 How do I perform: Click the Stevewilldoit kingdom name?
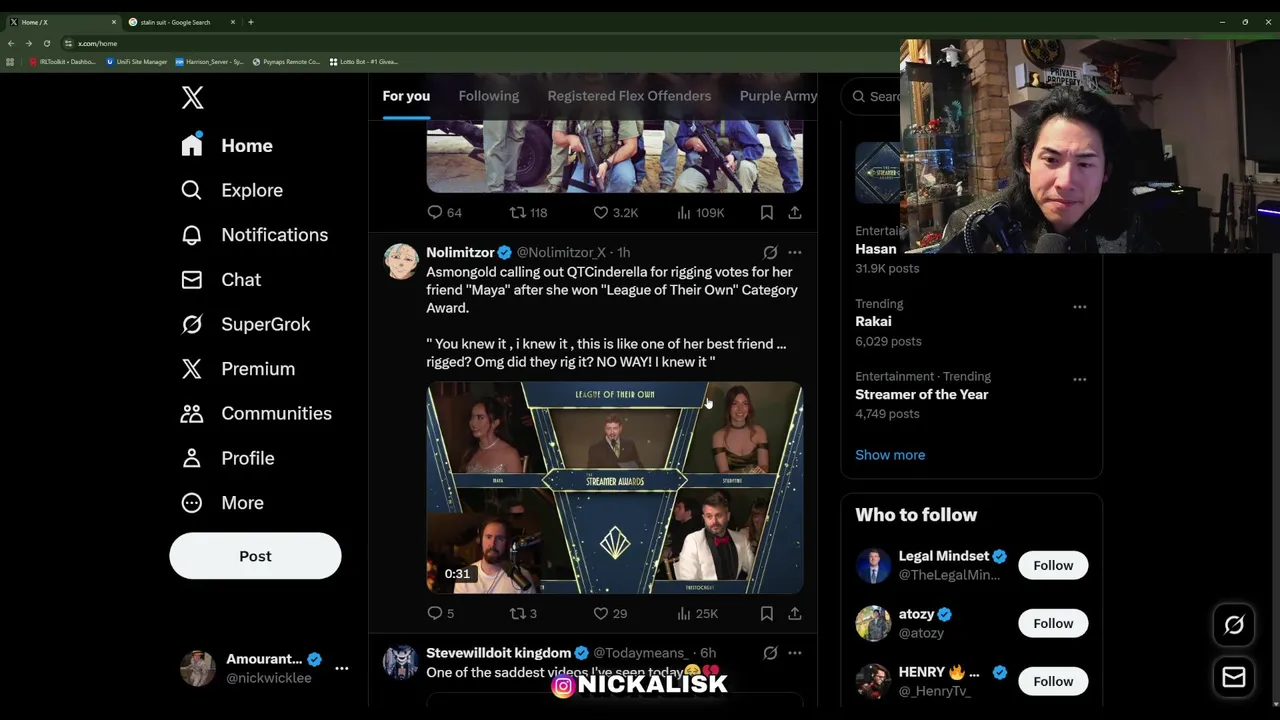click(x=498, y=653)
